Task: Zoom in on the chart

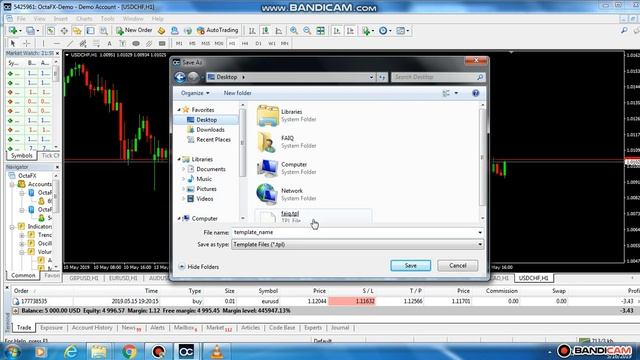Action: point(294,31)
